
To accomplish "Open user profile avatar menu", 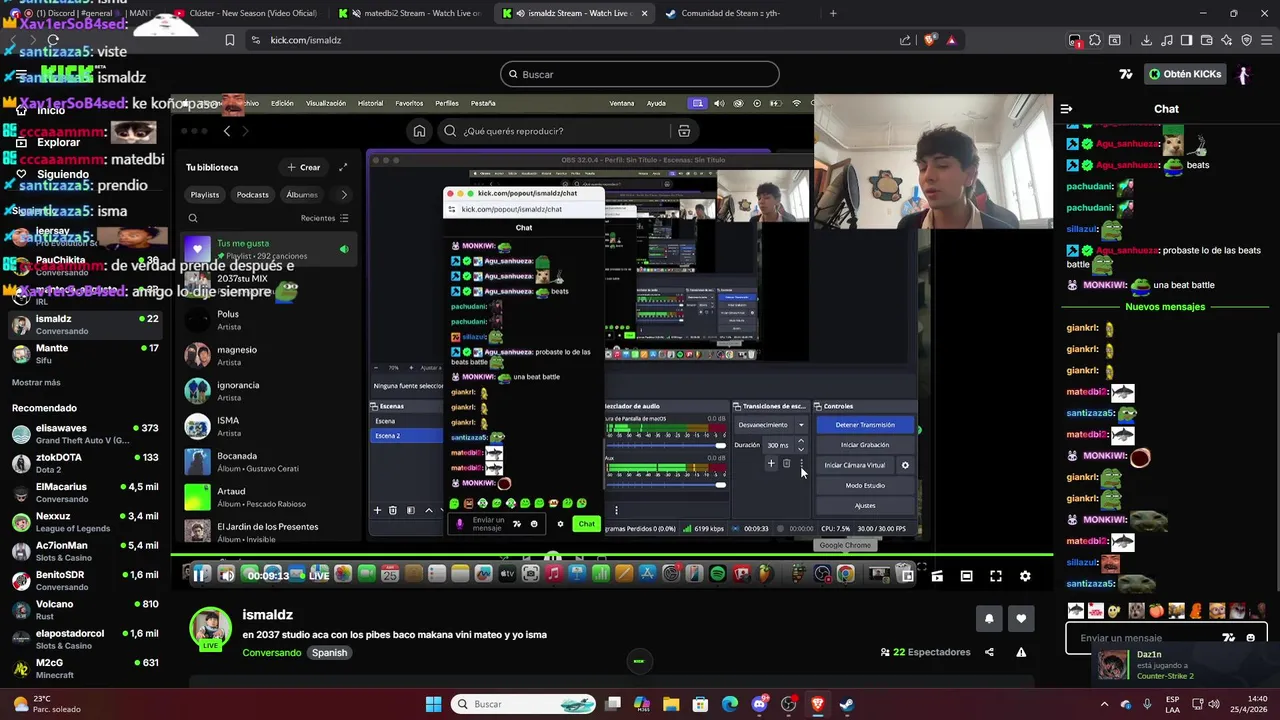I will [1243, 74].
